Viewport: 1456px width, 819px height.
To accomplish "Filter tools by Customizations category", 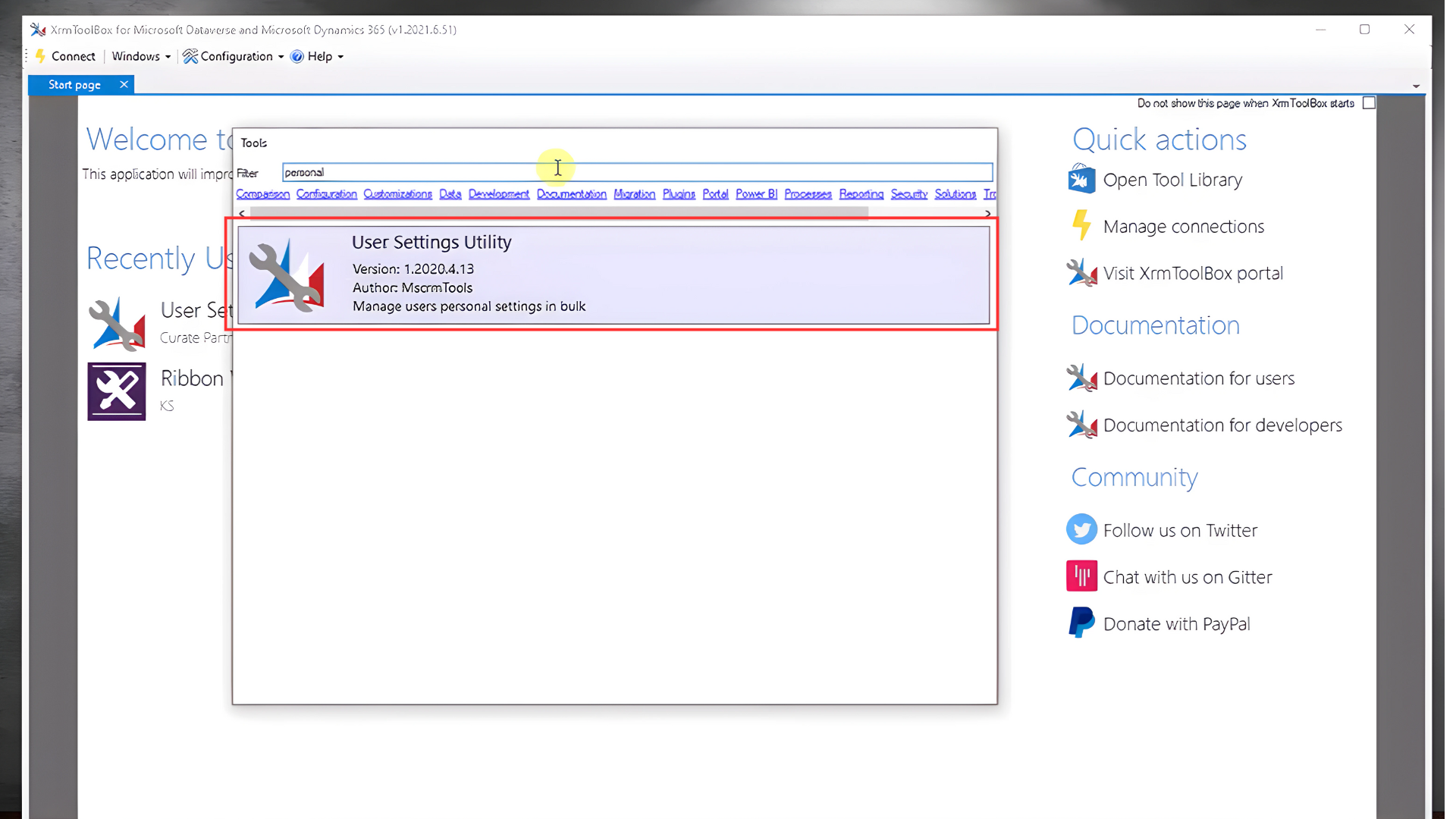I will pyautogui.click(x=397, y=194).
